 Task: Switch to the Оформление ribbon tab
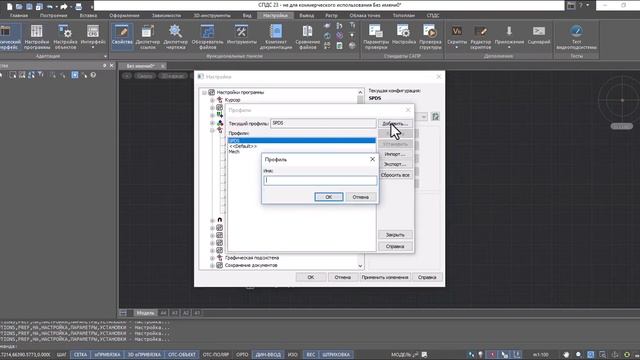point(124,16)
